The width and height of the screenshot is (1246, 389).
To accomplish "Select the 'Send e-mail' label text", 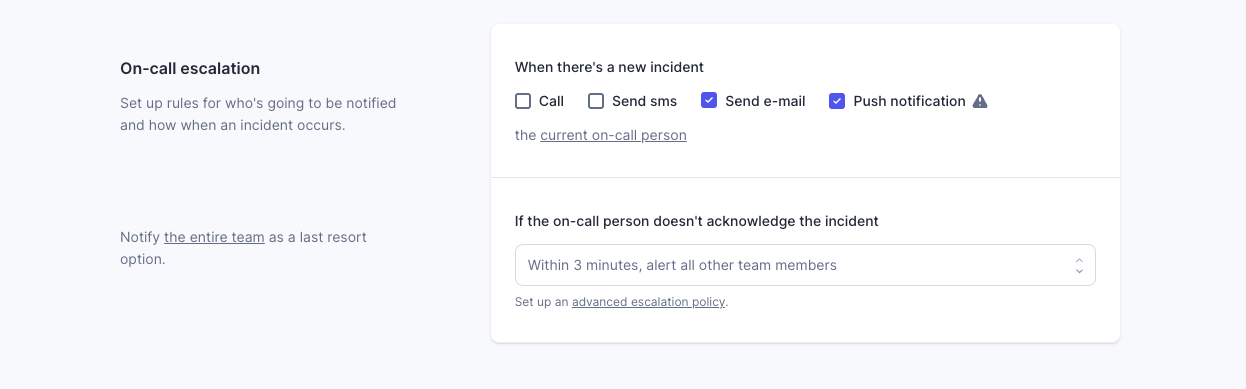I will (765, 101).
